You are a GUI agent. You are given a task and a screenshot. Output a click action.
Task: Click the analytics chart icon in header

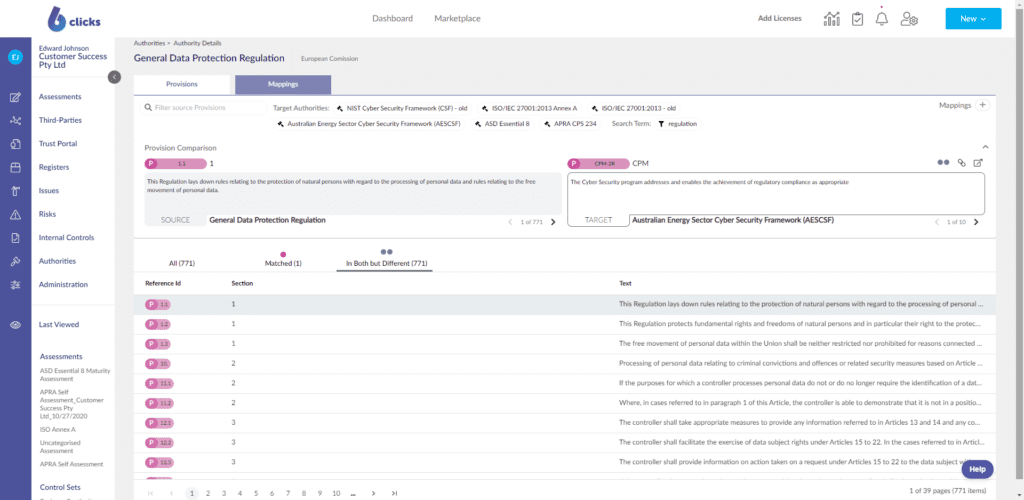click(x=831, y=19)
